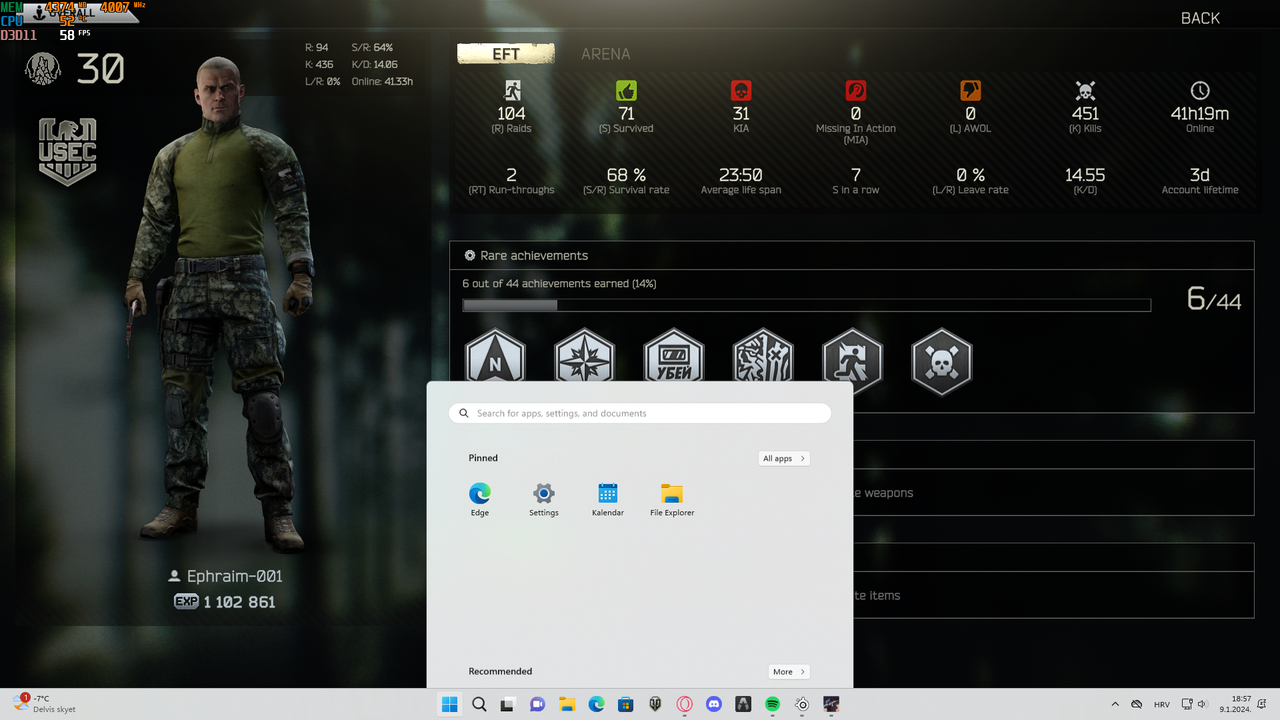The height and width of the screenshot is (720, 1280).
Task: Click the achievements progress bar
Action: point(806,305)
